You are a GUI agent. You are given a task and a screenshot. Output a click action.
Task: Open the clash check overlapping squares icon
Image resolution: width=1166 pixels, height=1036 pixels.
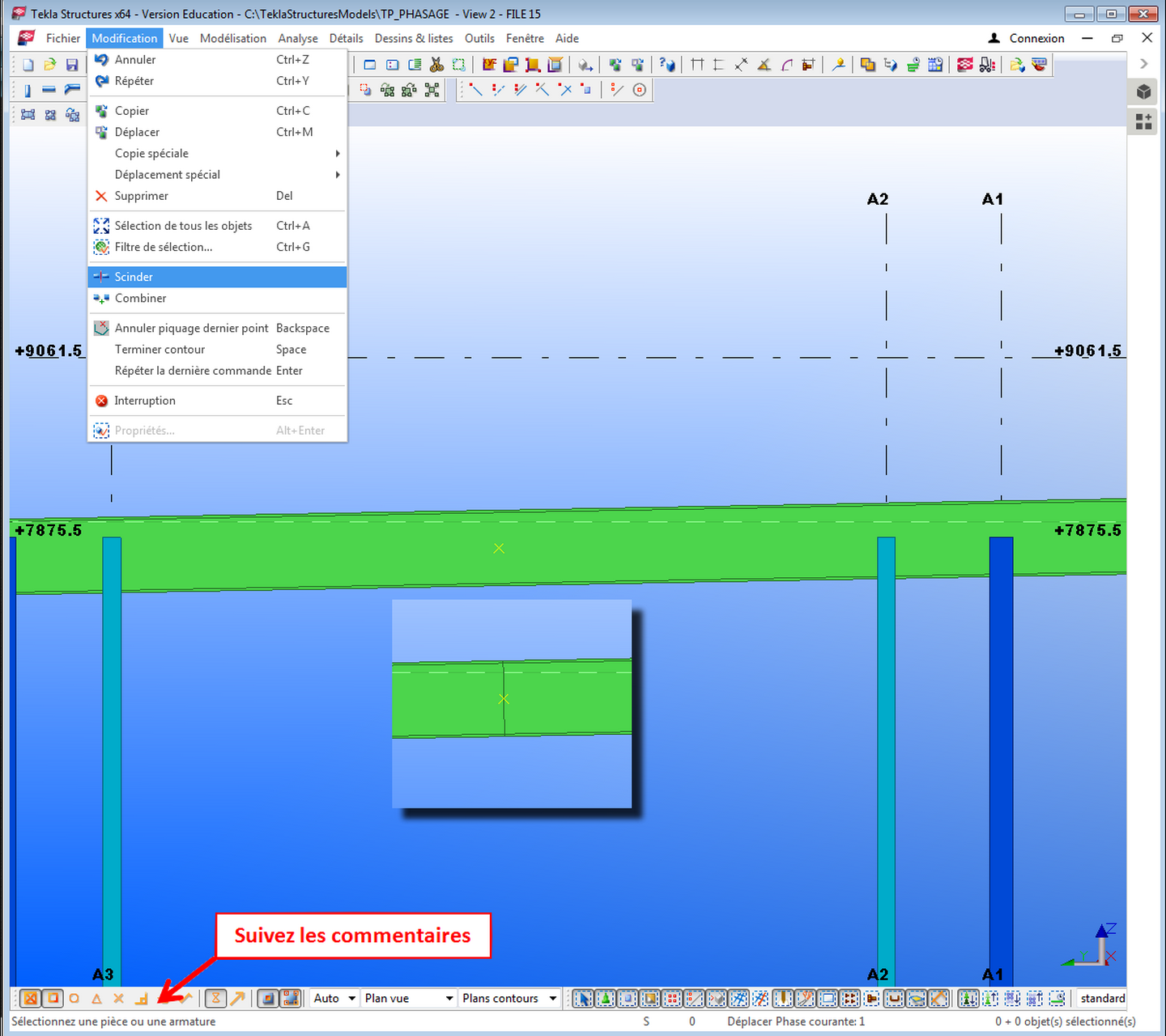point(868,65)
